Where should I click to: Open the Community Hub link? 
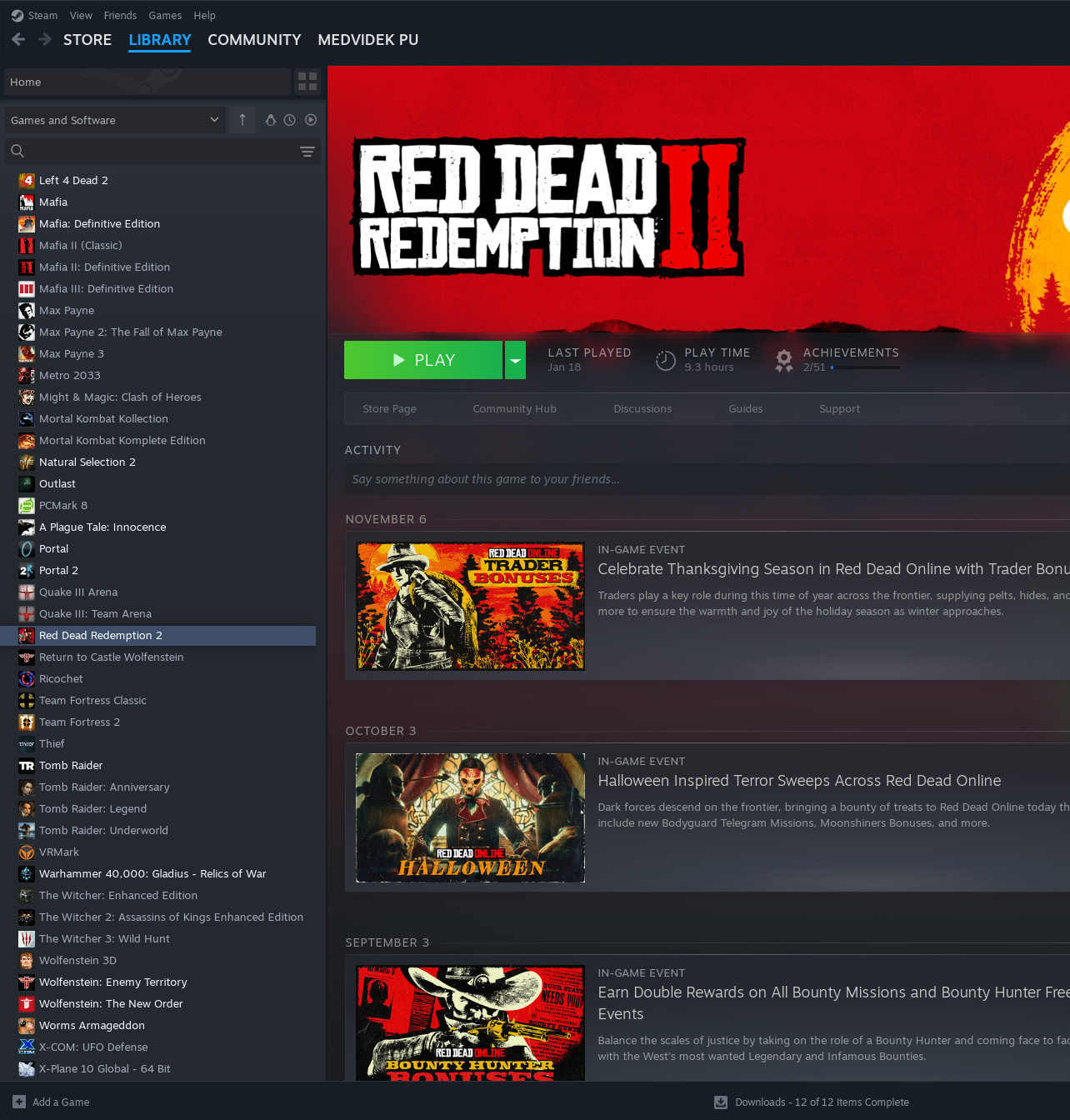coord(514,408)
